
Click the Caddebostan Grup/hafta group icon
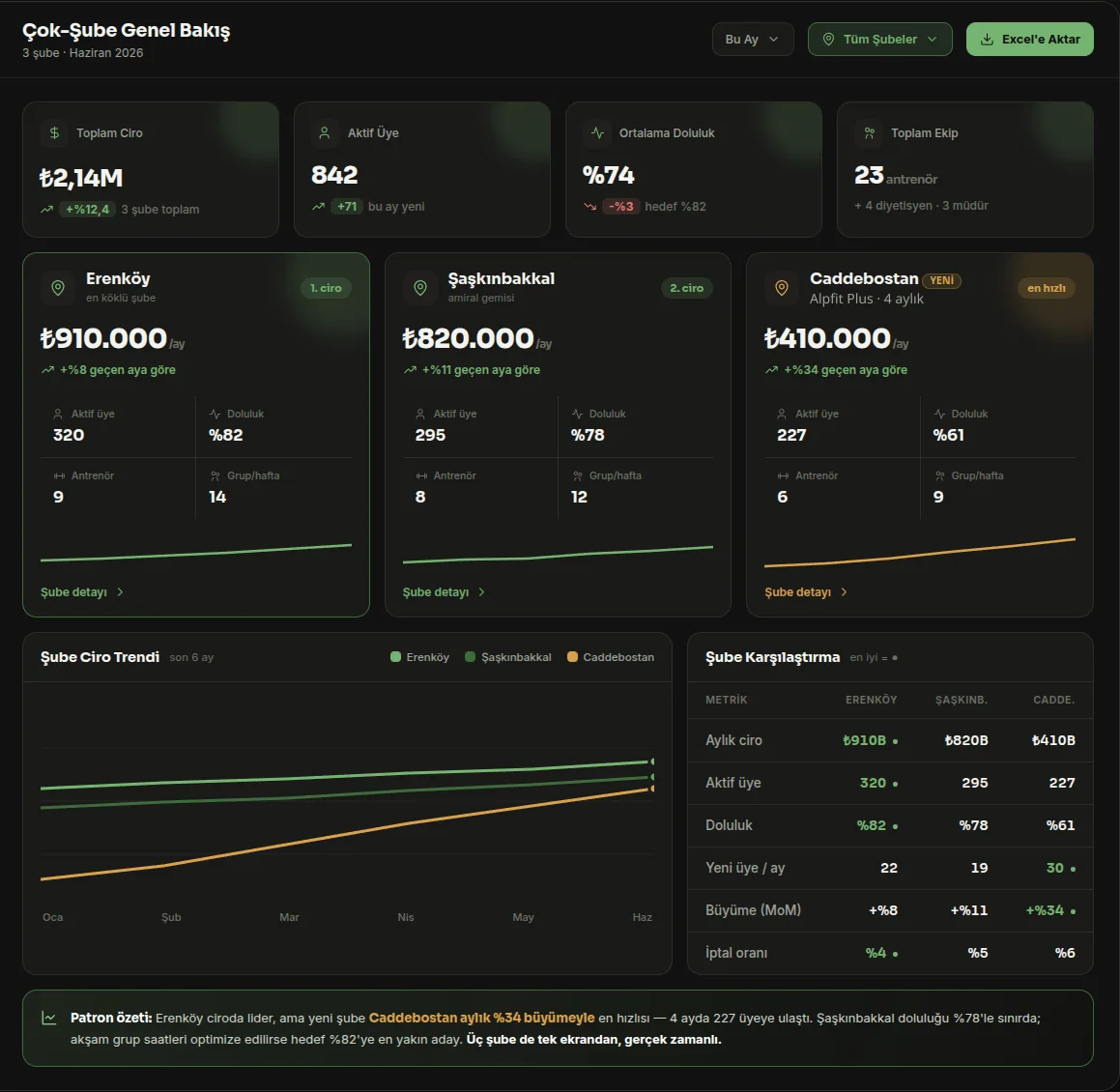coord(939,475)
